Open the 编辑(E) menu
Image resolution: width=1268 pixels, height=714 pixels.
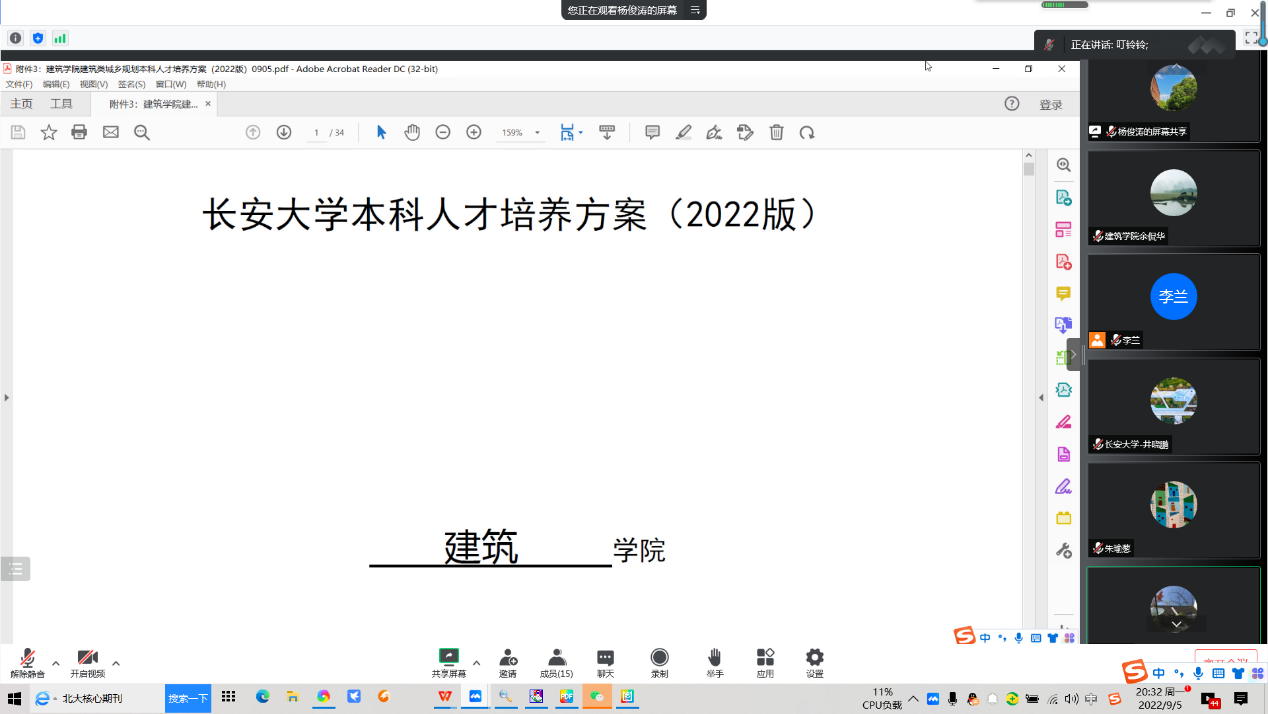(56, 85)
